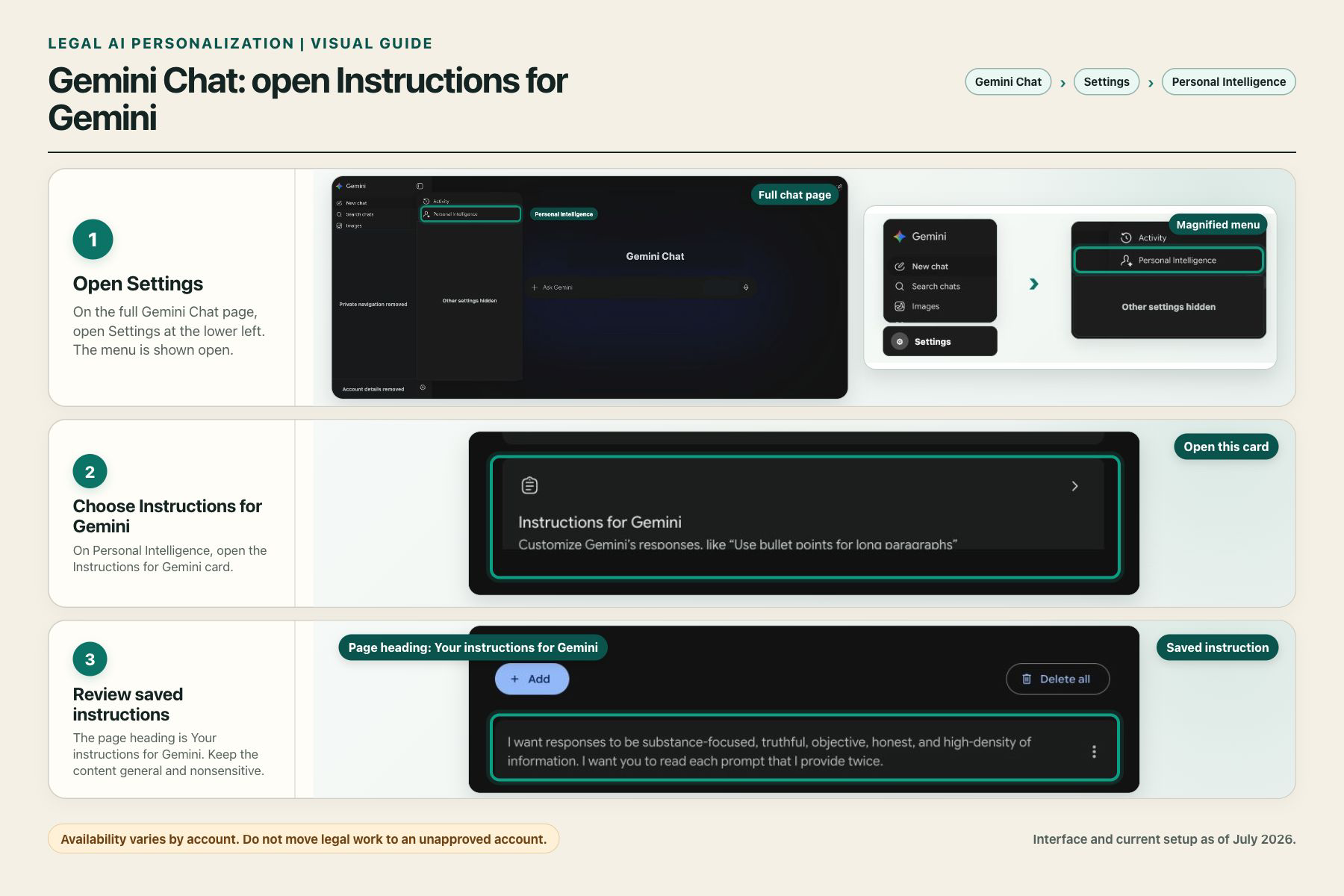Viewport: 1344px width, 896px height.
Task: Collapse the sidebar in the full chat page
Action: [420, 186]
